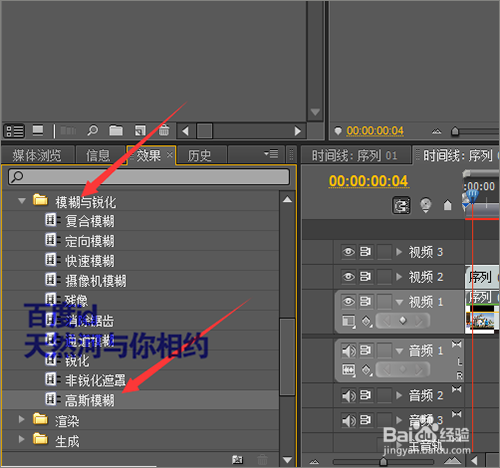This screenshot has width=500, height=468.
Task: Click the New Item icon in project panel
Action: 140,130
